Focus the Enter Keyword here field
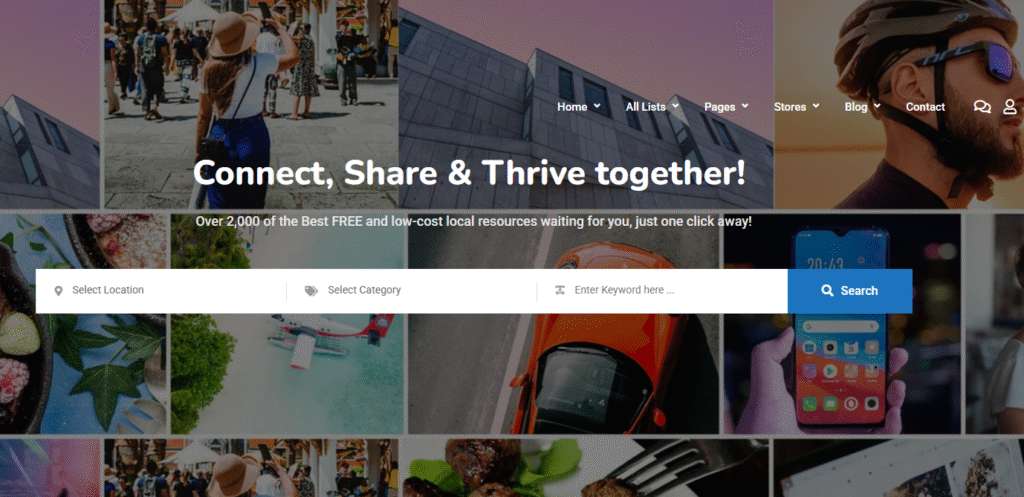The width and height of the screenshot is (1024, 497). (662, 291)
